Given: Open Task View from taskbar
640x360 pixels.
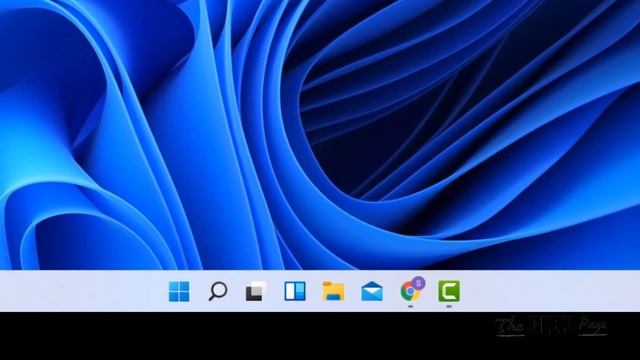Looking at the screenshot, I should [x=256, y=291].
